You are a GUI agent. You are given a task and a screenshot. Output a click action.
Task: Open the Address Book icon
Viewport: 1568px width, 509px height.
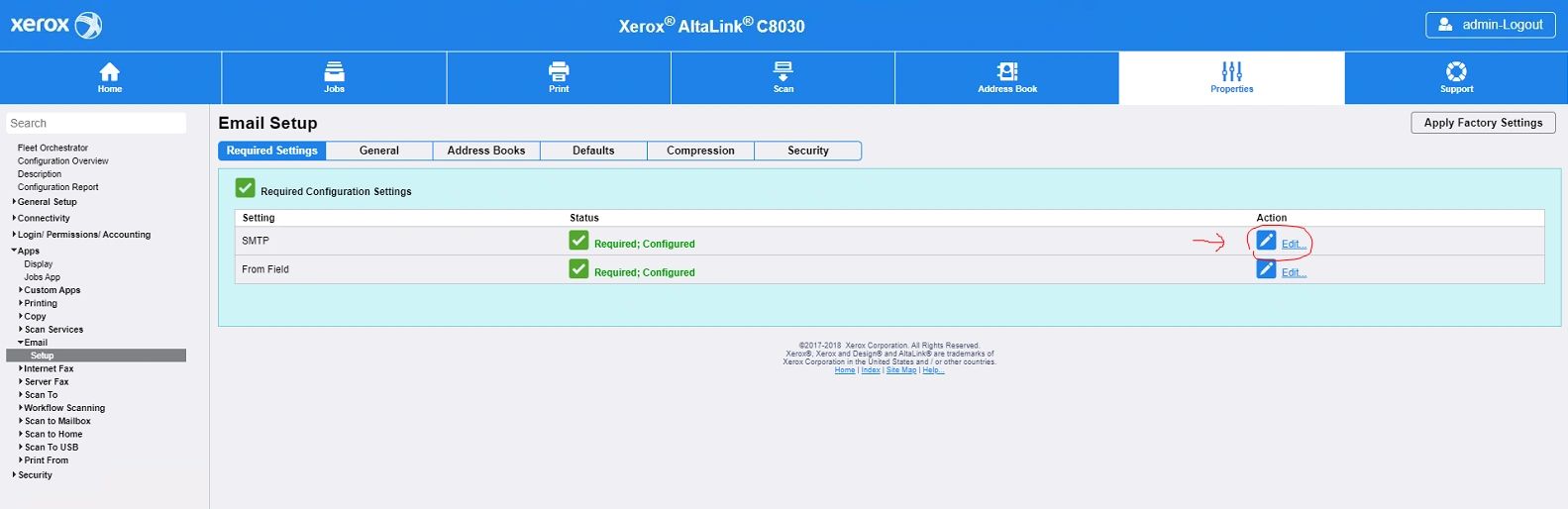click(1007, 71)
